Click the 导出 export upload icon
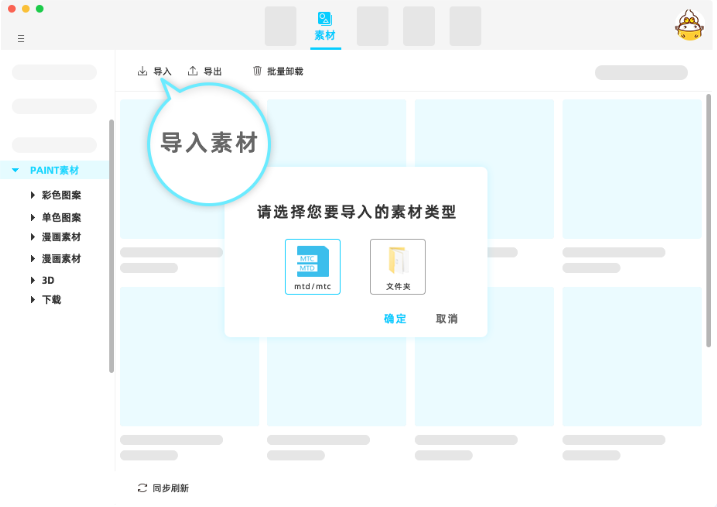Viewport: 717px width, 507px height. 193,71
